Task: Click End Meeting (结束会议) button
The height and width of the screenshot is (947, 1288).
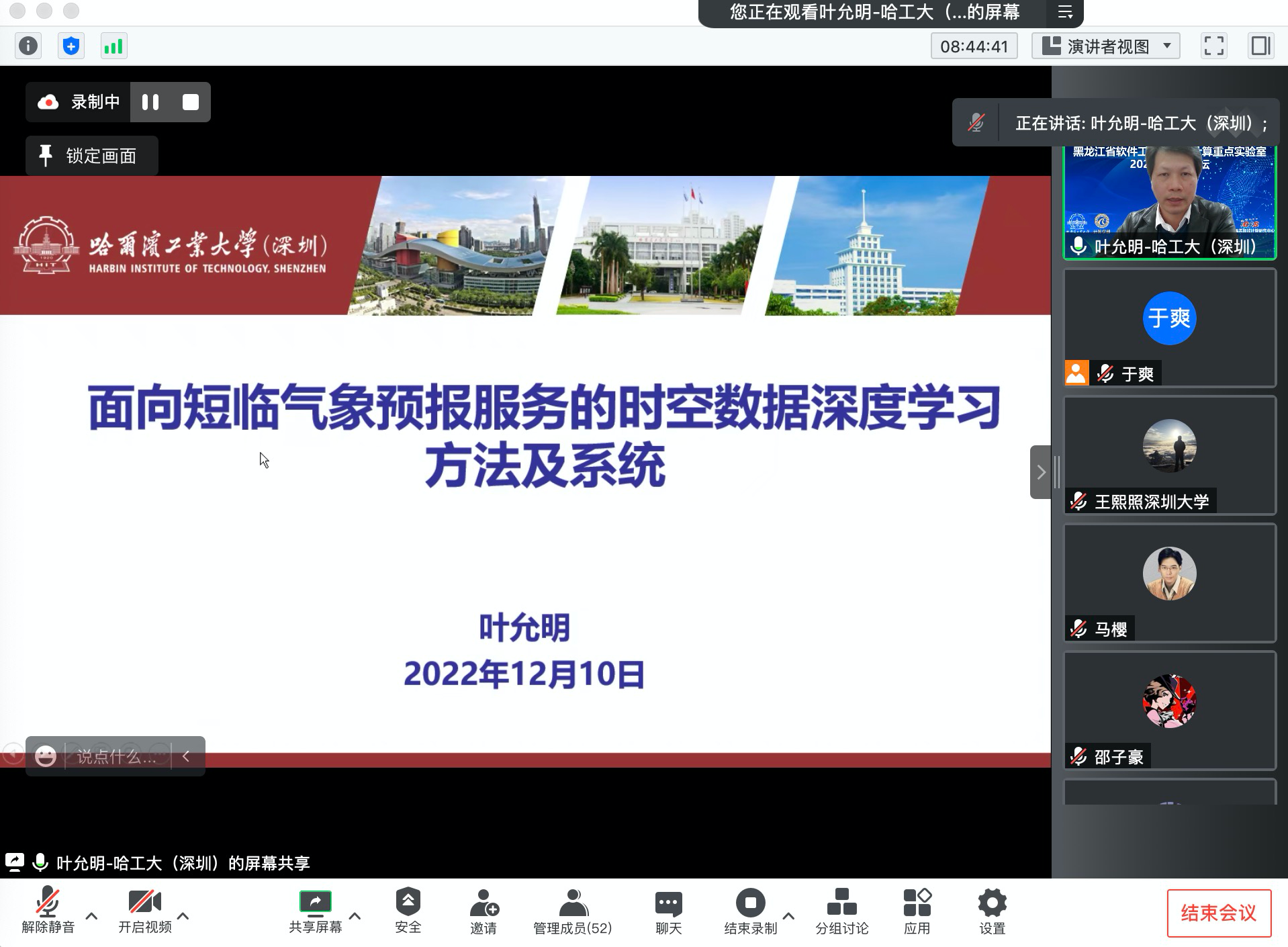Action: click(x=1218, y=913)
